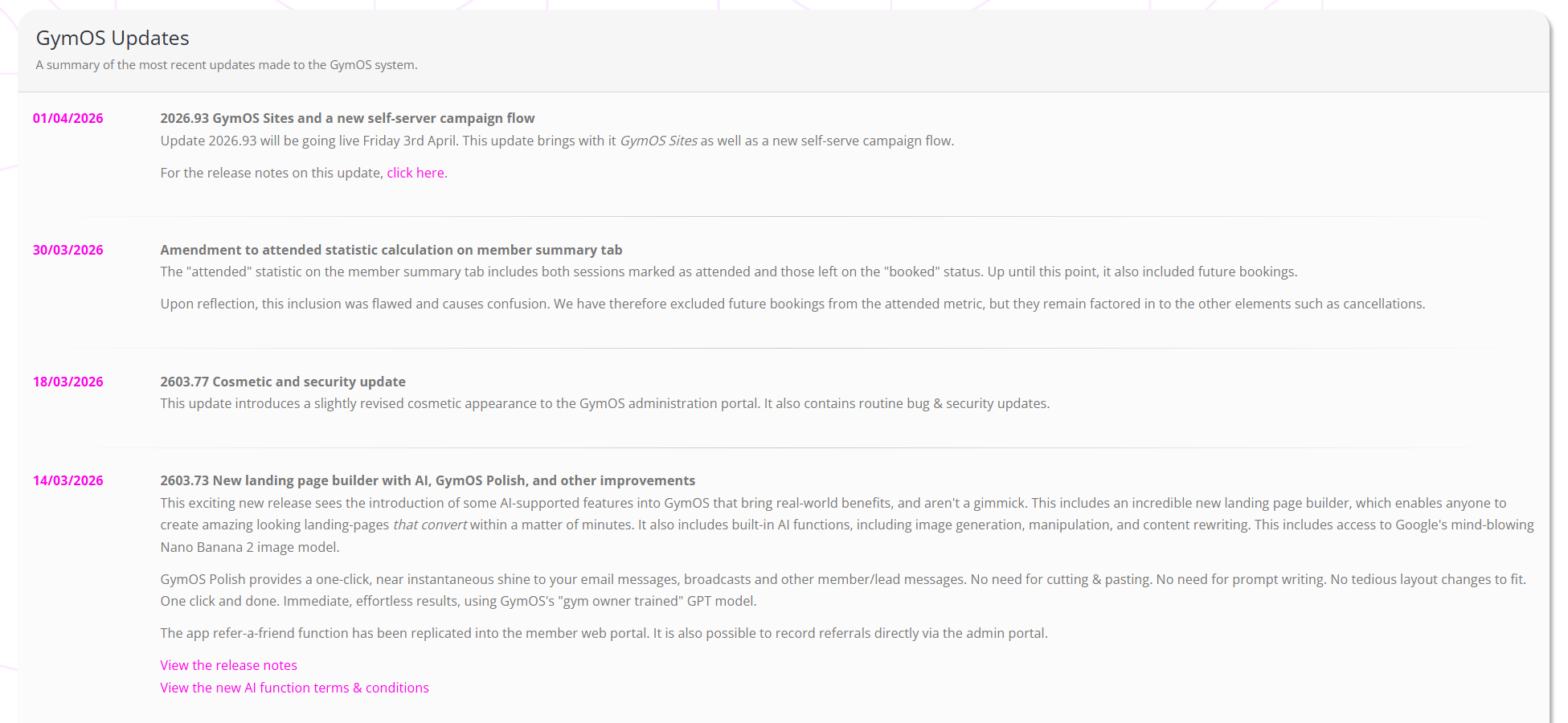This screenshot has width=1568, height=723.
Task: Click the "2603.73 New landing page builder" title
Action: pos(427,480)
